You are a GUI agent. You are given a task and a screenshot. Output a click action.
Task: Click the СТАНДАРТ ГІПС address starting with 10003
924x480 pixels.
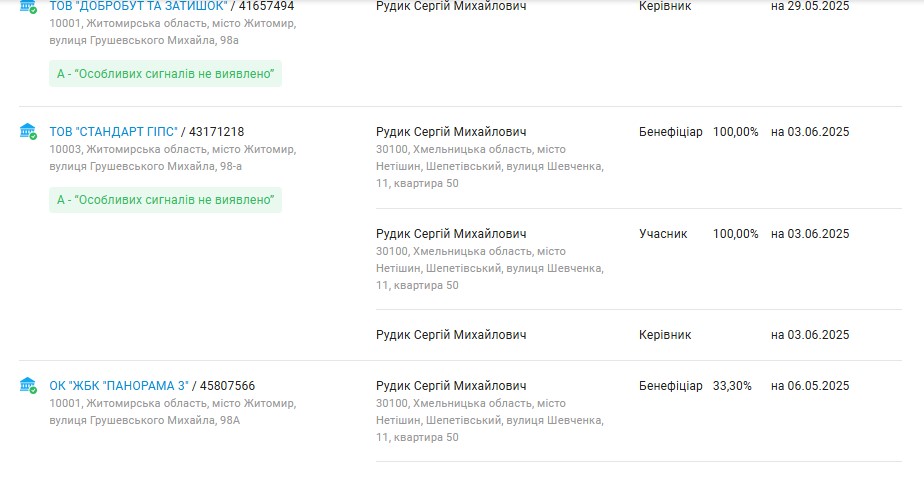point(172,158)
